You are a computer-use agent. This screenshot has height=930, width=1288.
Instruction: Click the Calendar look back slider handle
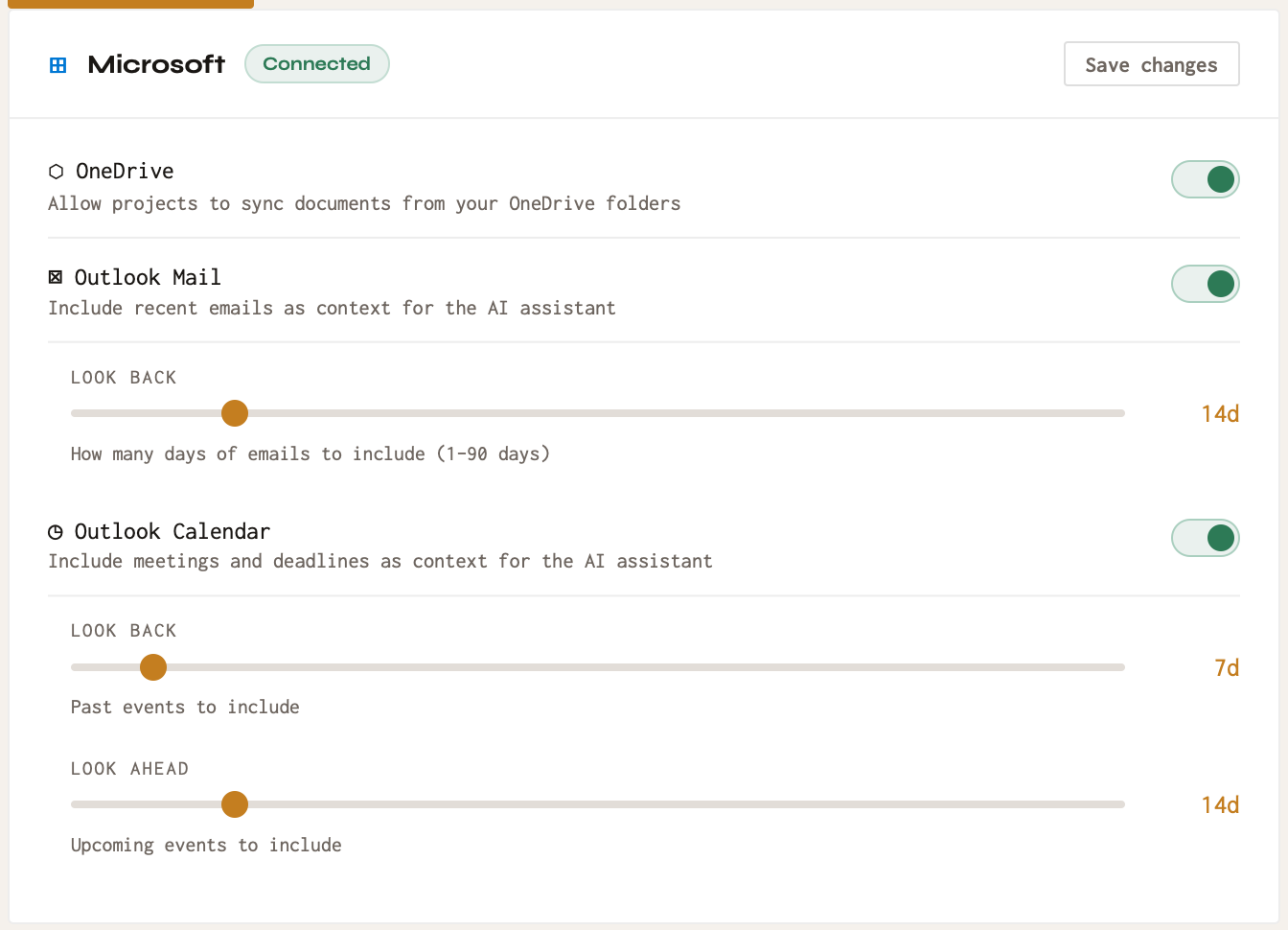tap(153, 667)
